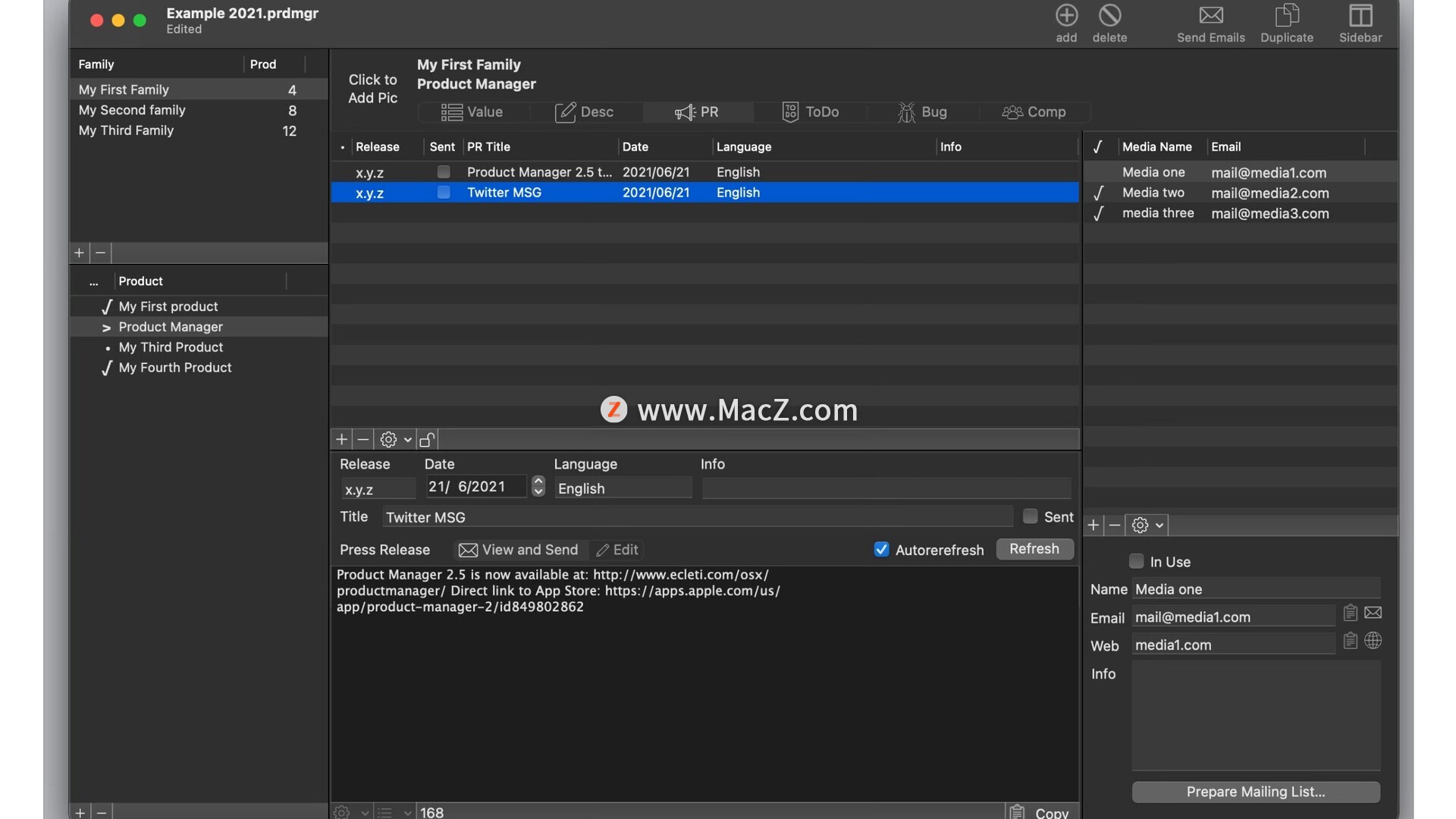Add a media contact with plus button
1456x819 pixels.
tap(1093, 526)
